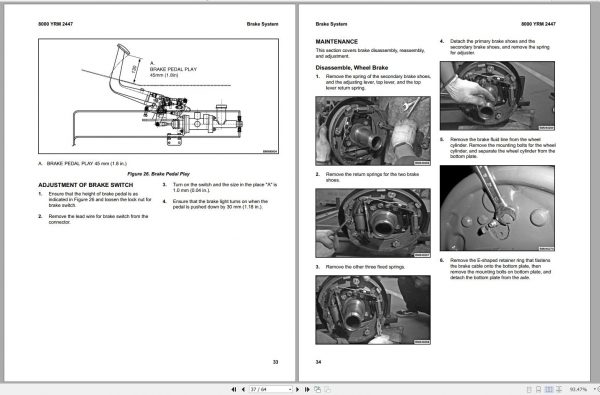The height and width of the screenshot is (395, 600).
Task: Open the page number dropdown arrow
Action: (290, 389)
